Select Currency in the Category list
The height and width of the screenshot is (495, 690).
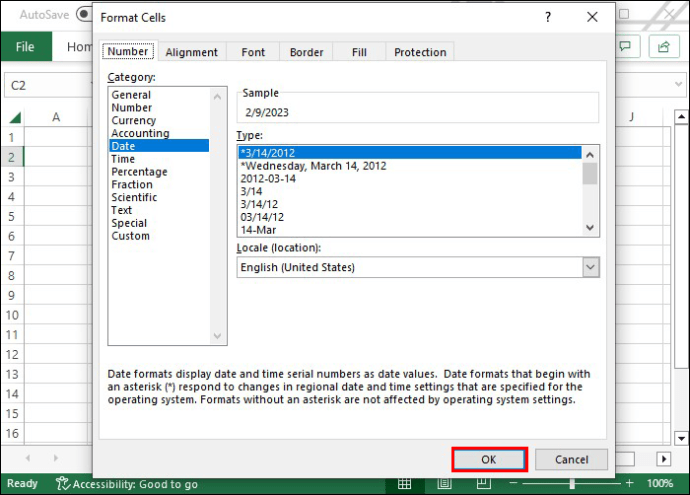(x=132, y=120)
